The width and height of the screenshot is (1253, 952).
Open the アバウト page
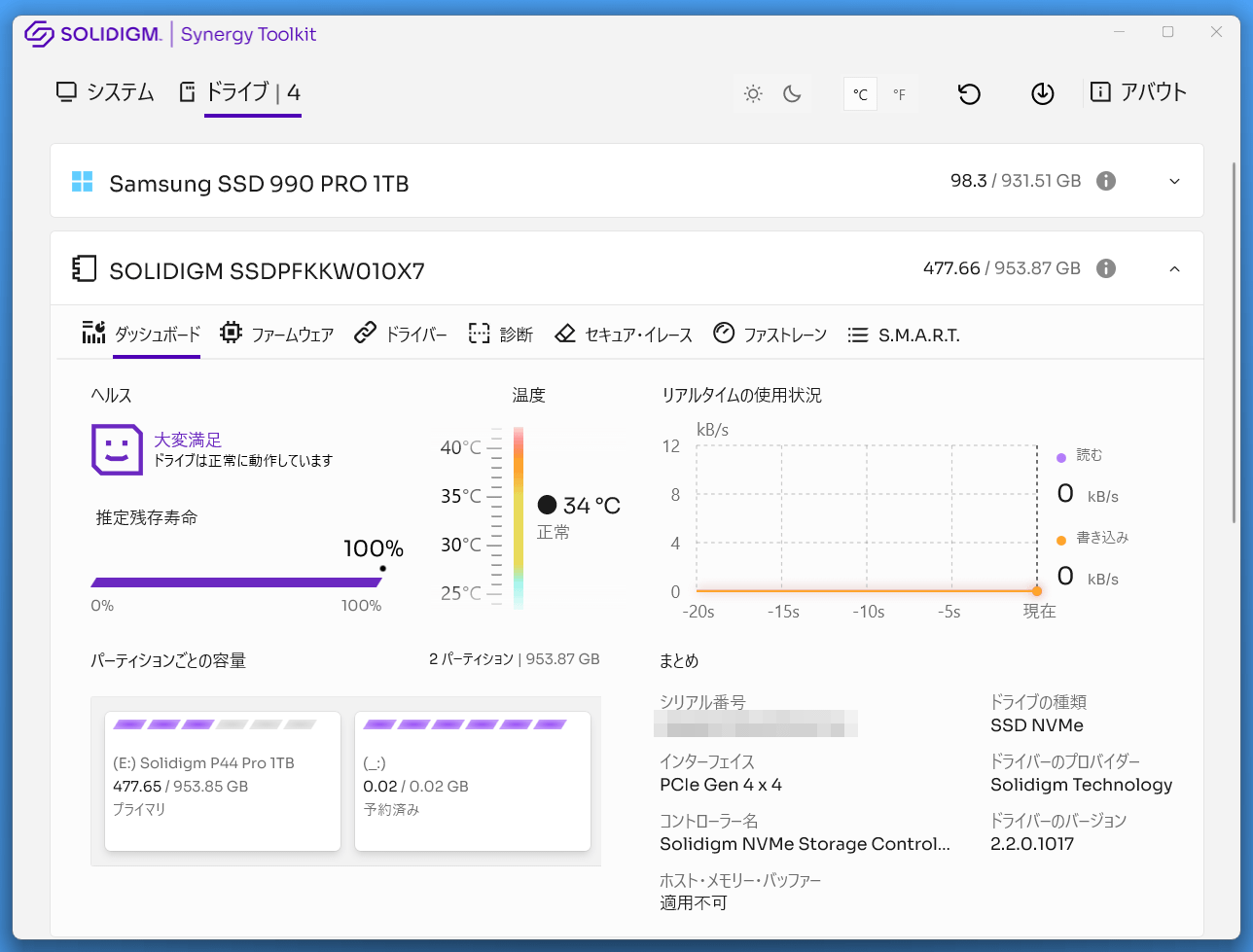click(1138, 92)
